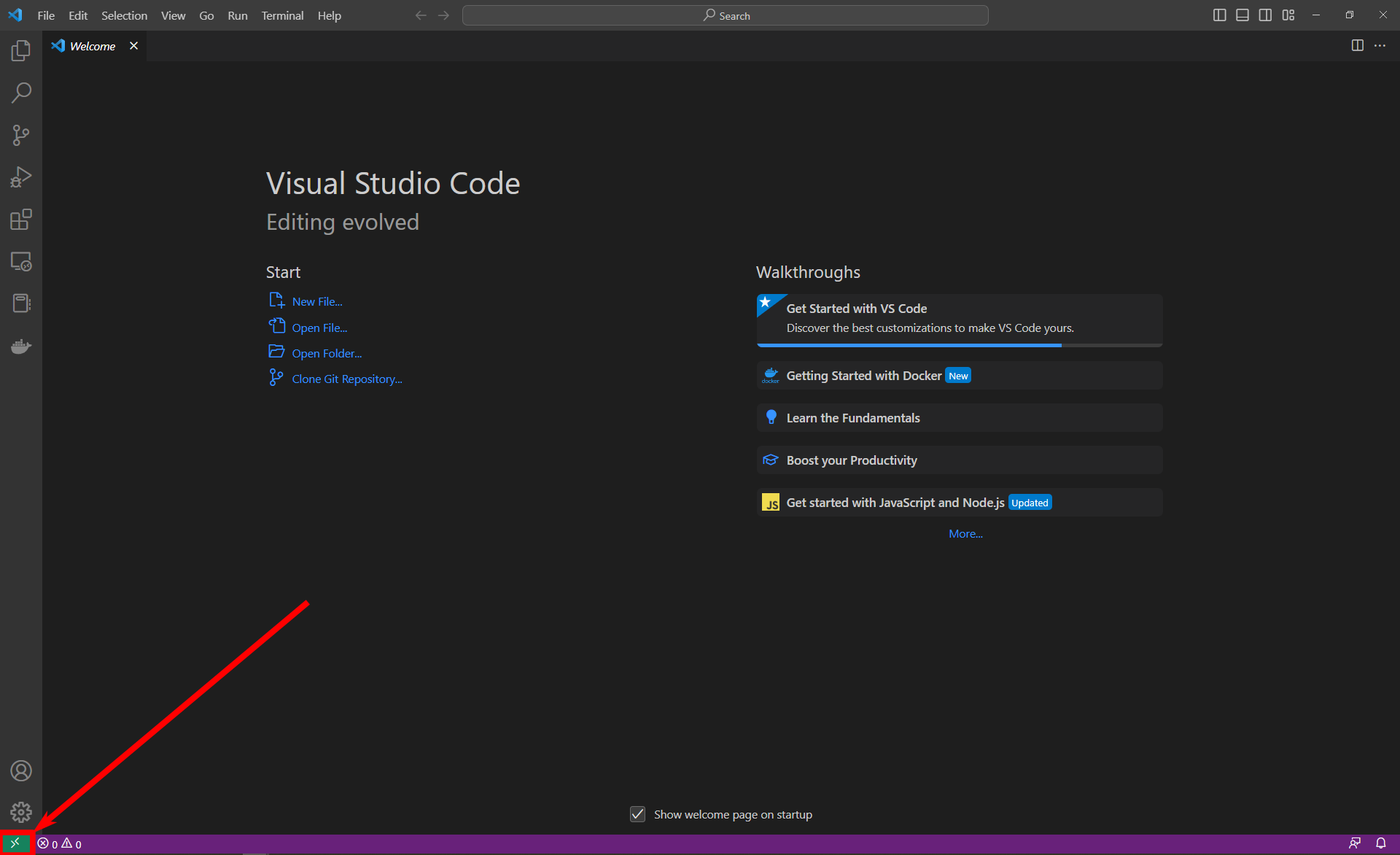
Task: Click the More... walkthroughs link
Action: click(x=965, y=534)
